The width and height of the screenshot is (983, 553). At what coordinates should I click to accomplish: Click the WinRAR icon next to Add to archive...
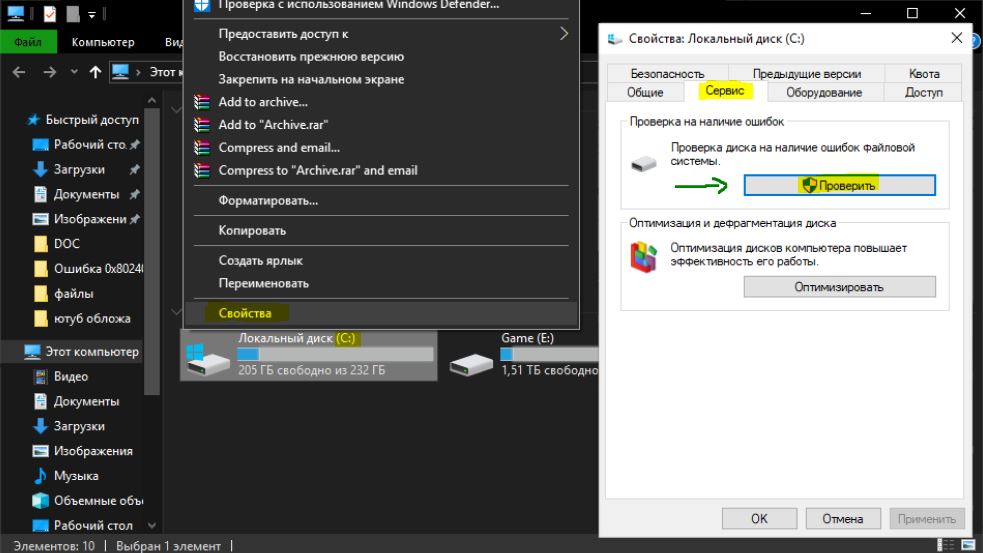point(202,102)
